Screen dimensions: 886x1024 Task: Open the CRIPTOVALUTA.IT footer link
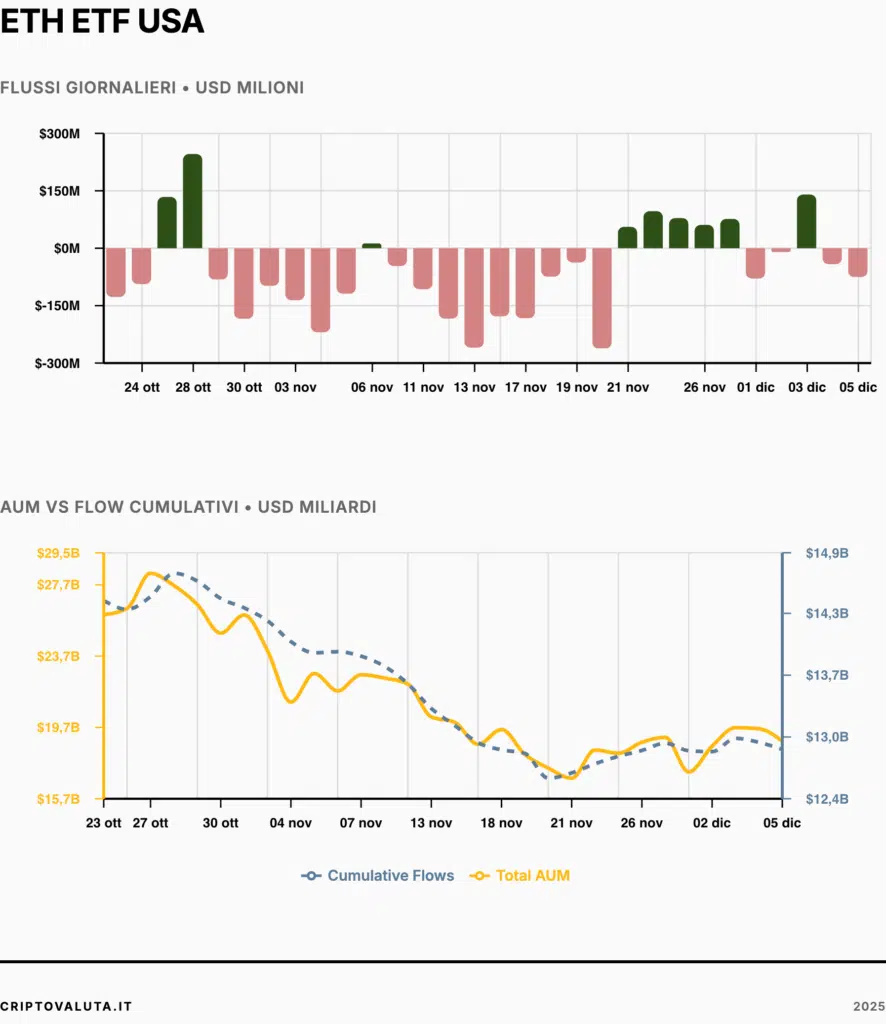(x=66, y=1005)
